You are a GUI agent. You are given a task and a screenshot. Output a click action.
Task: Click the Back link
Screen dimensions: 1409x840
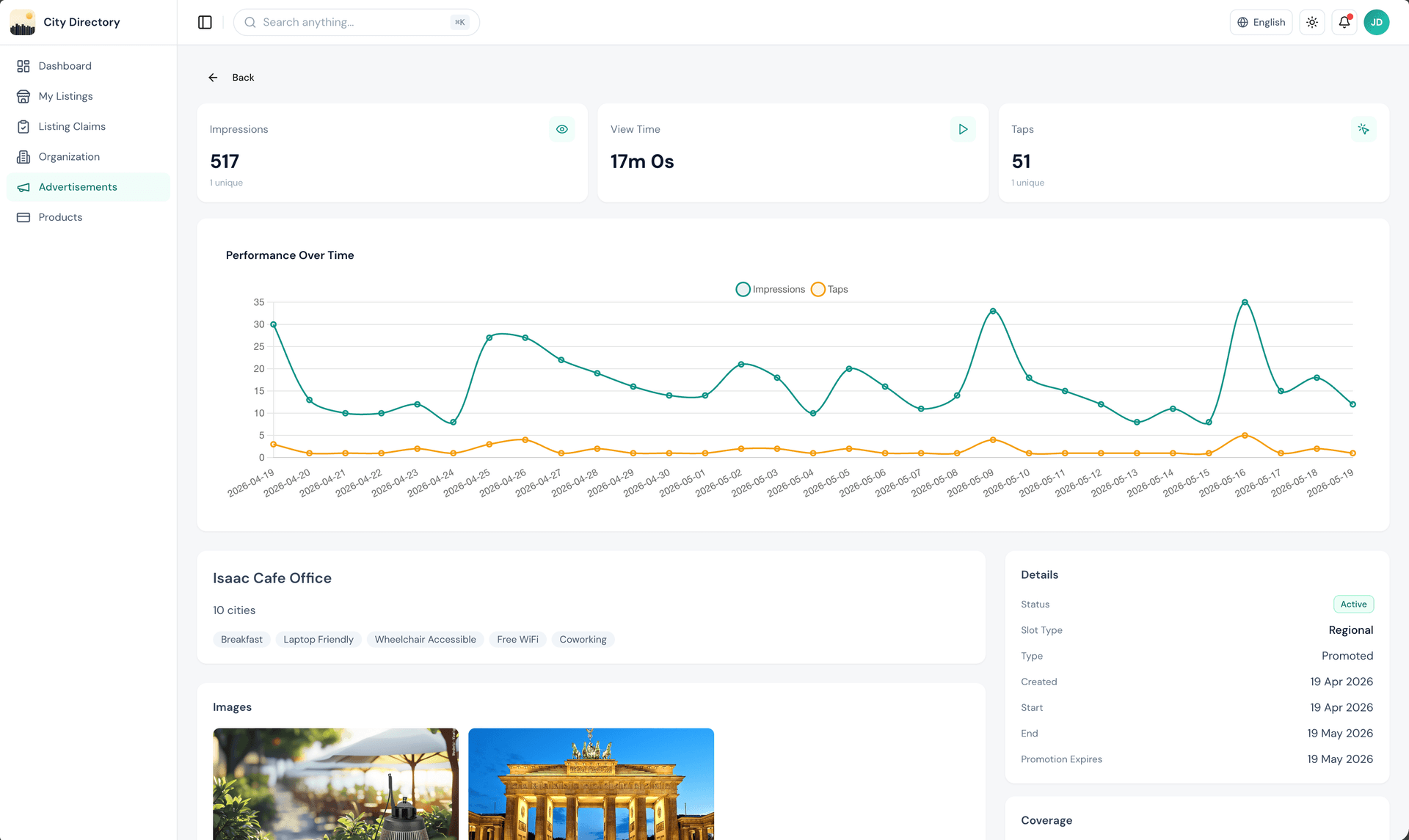pyautogui.click(x=230, y=77)
